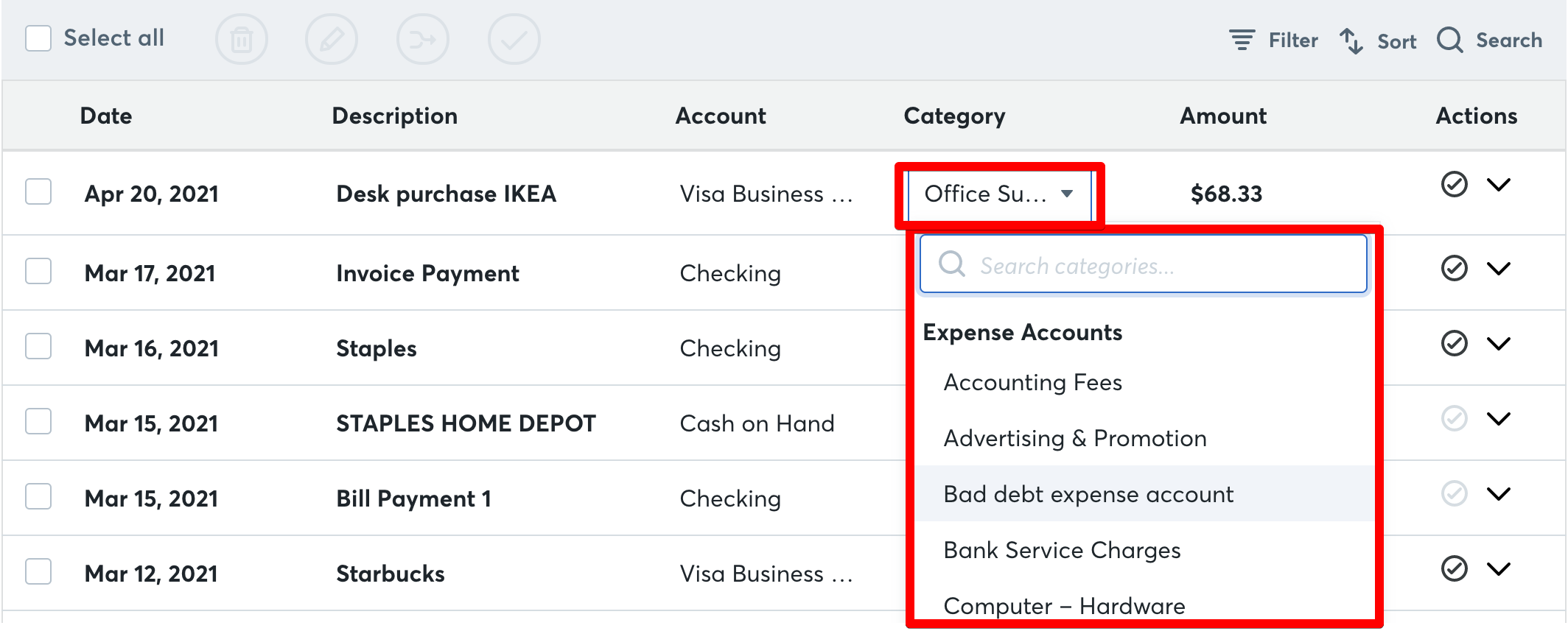
Task: Expand details for the Invoice Payment row
Action: [x=1499, y=269]
